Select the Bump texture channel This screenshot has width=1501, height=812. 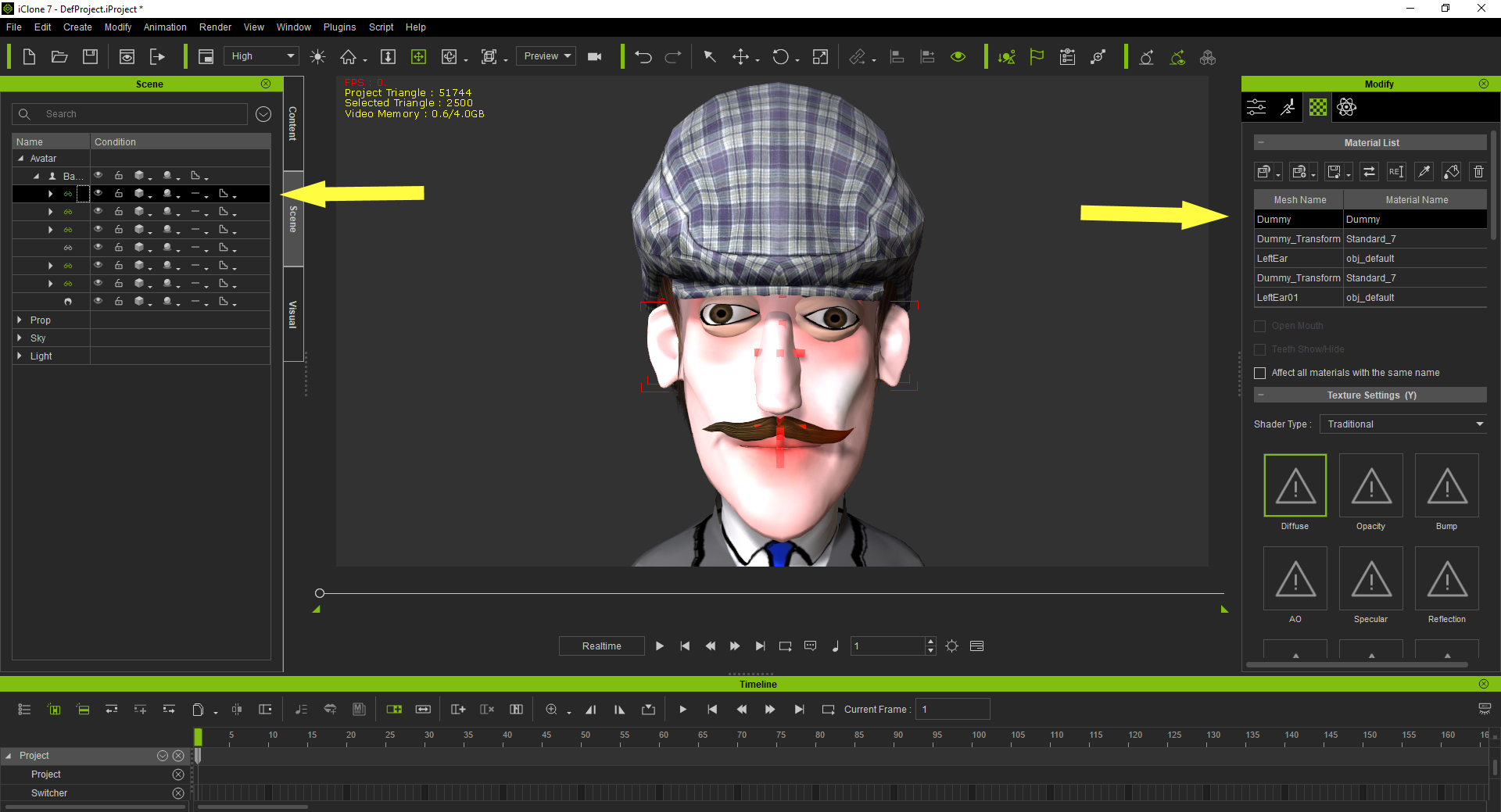(x=1447, y=485)
